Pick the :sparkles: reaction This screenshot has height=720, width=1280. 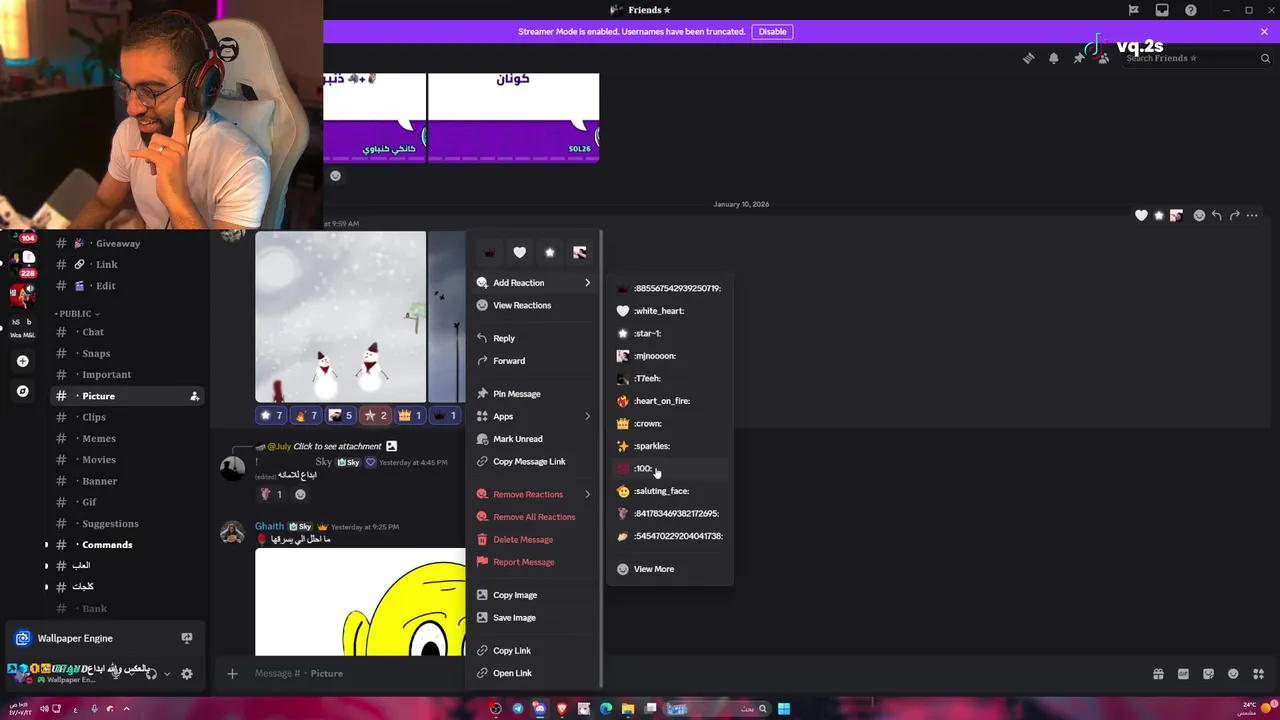click(670, 446)
